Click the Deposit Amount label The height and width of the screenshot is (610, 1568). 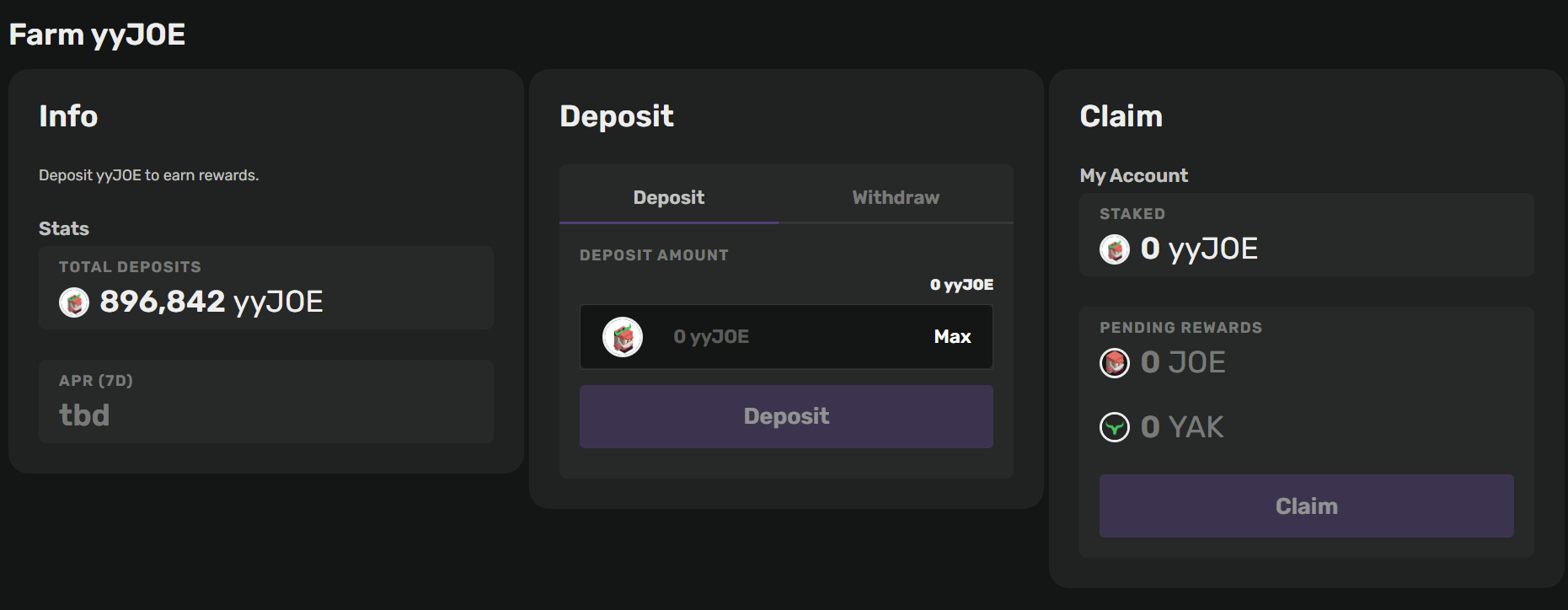[654, 255]
